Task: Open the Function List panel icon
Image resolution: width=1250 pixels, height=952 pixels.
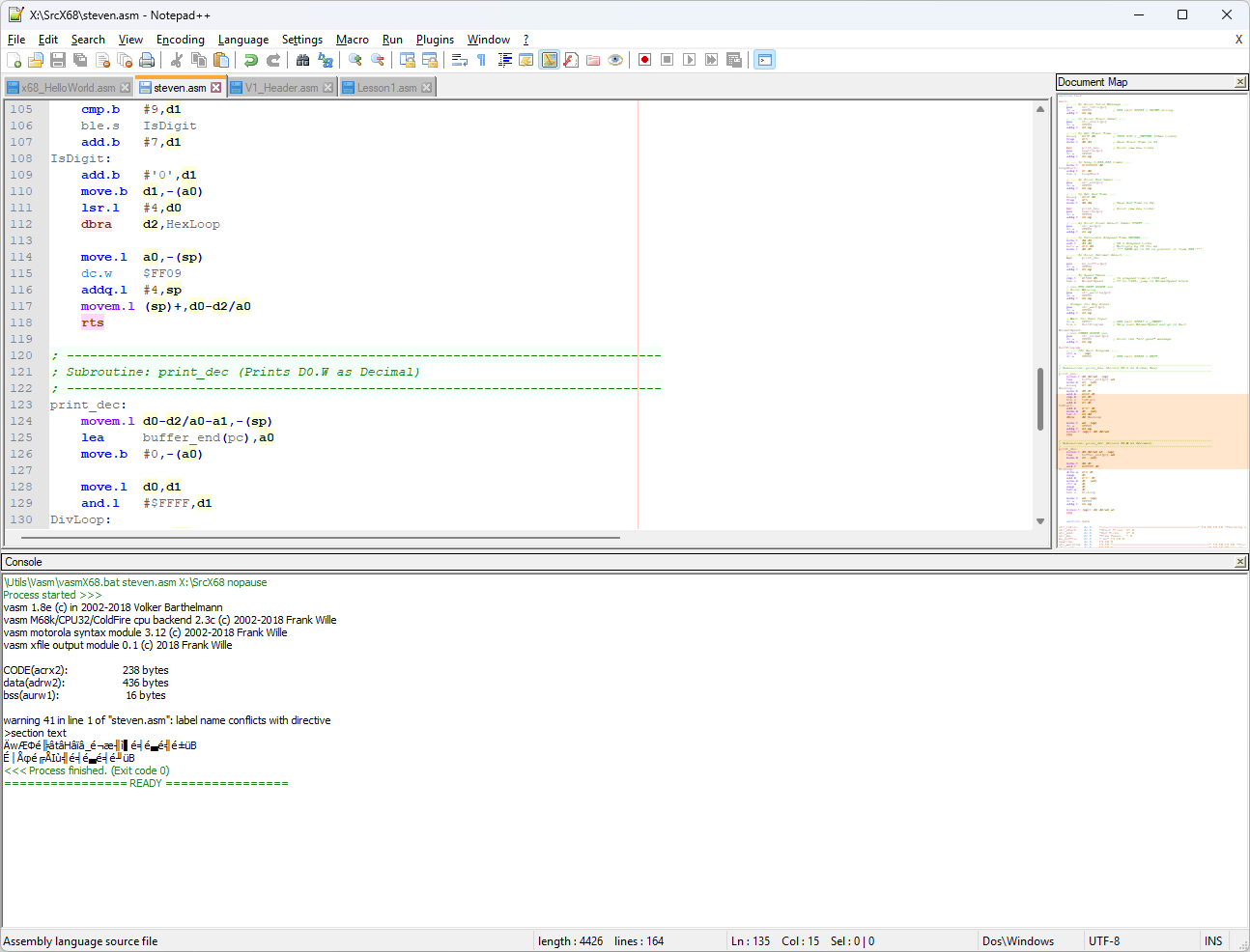Action: [x=571, y=60]
